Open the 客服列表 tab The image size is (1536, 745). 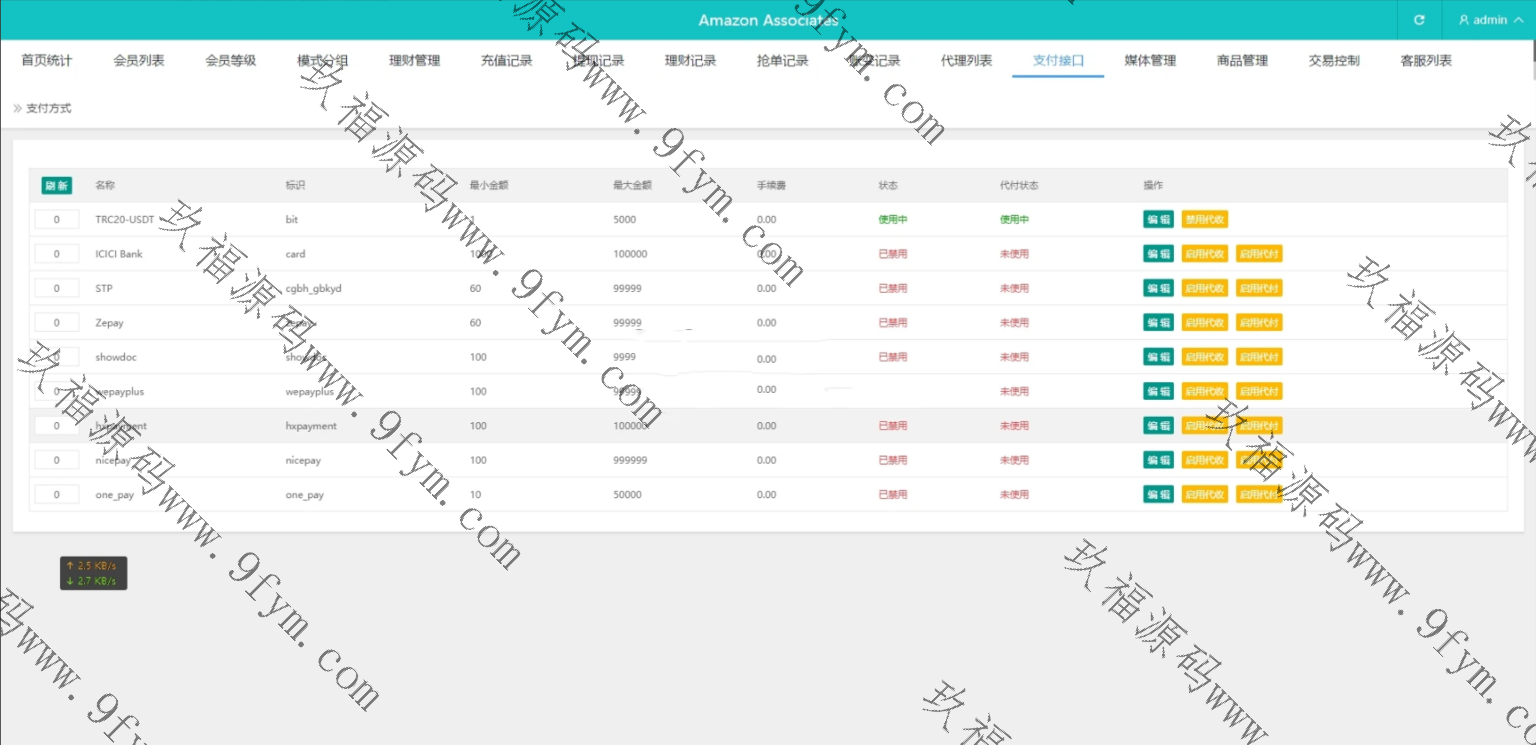pos(1426,60)
